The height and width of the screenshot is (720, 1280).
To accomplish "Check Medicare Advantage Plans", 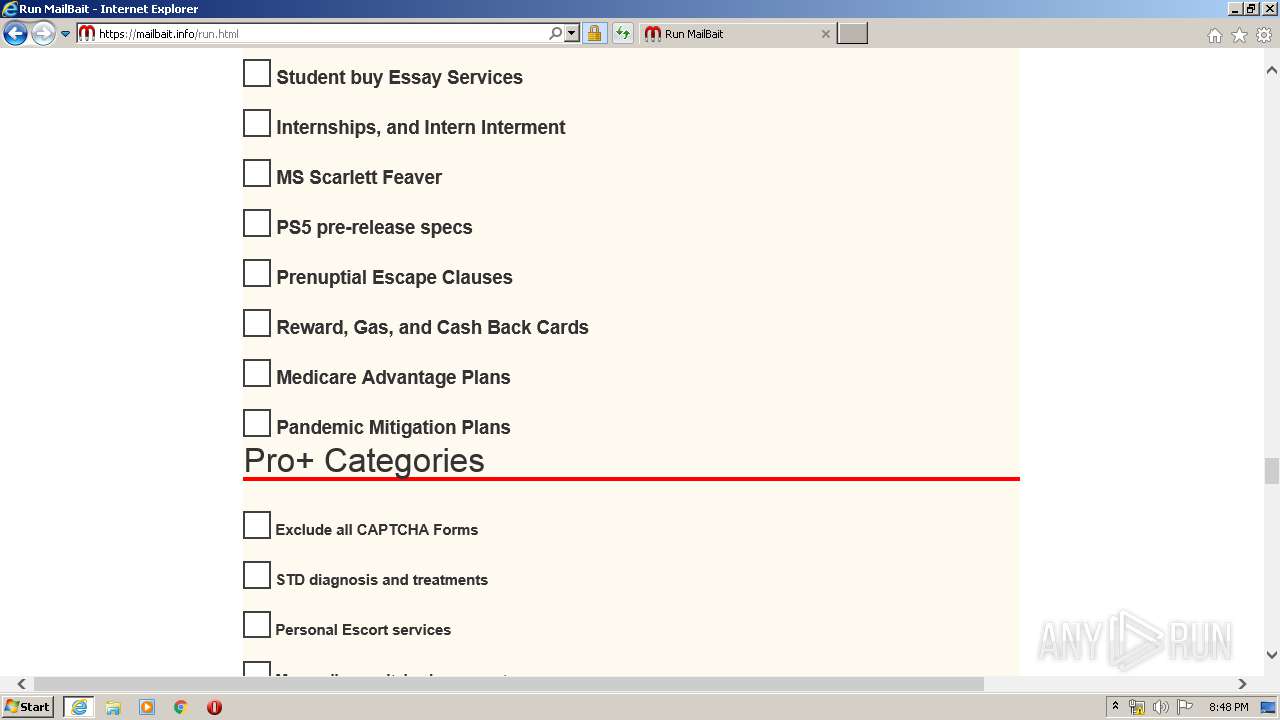I will point(257,373).
